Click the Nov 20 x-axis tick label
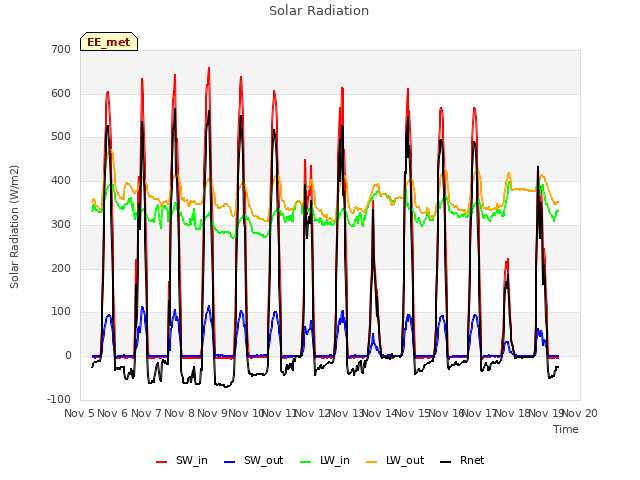 580,413
